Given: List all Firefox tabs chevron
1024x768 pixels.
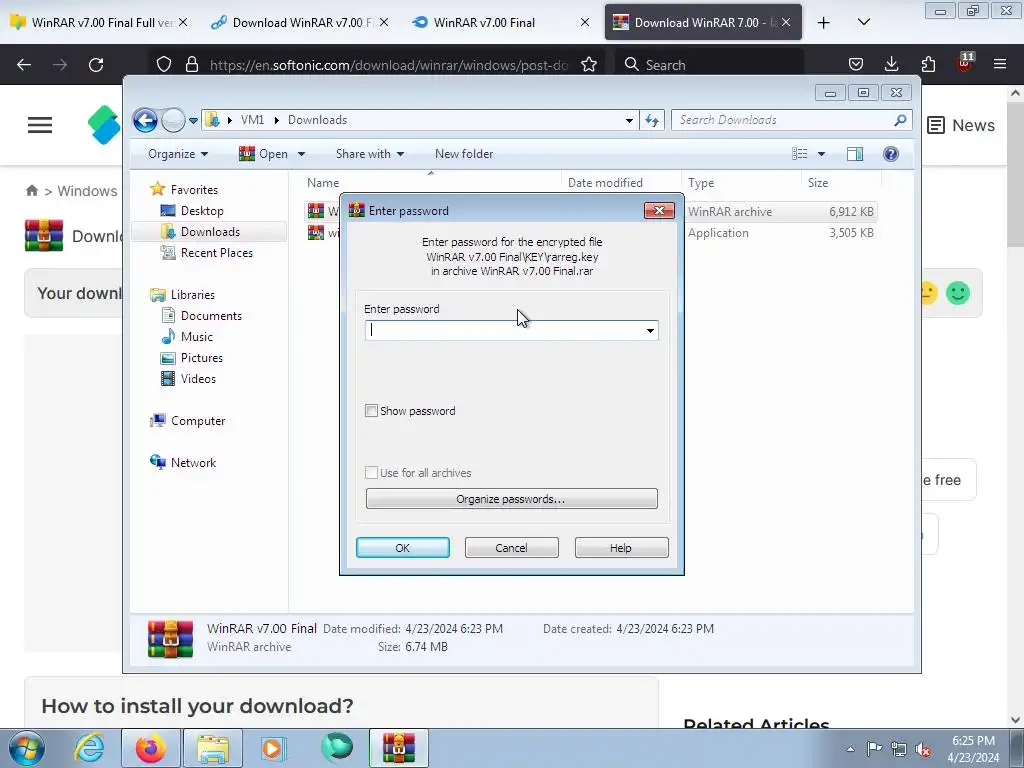Looking at the screenshot, I should tap(864, 22).
